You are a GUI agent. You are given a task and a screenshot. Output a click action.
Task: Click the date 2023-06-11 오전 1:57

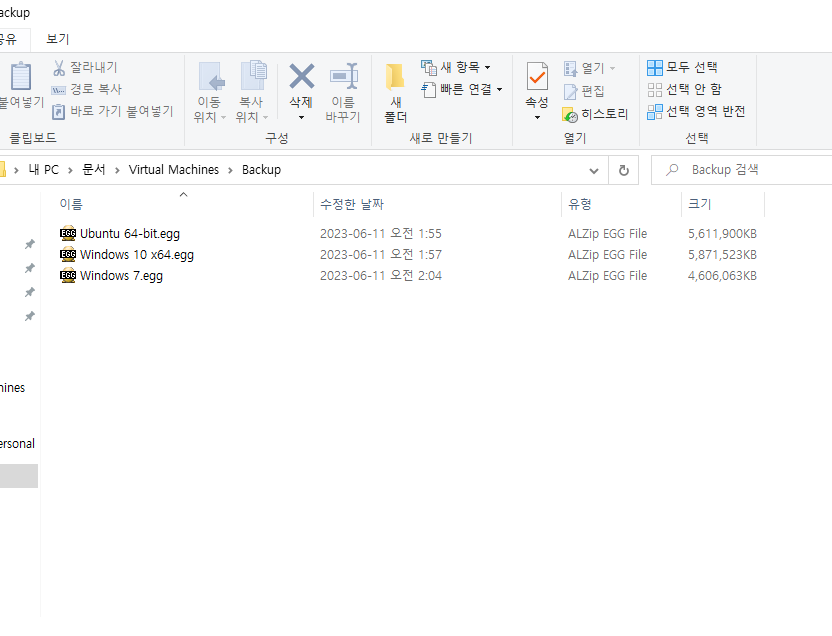(380, 255)
